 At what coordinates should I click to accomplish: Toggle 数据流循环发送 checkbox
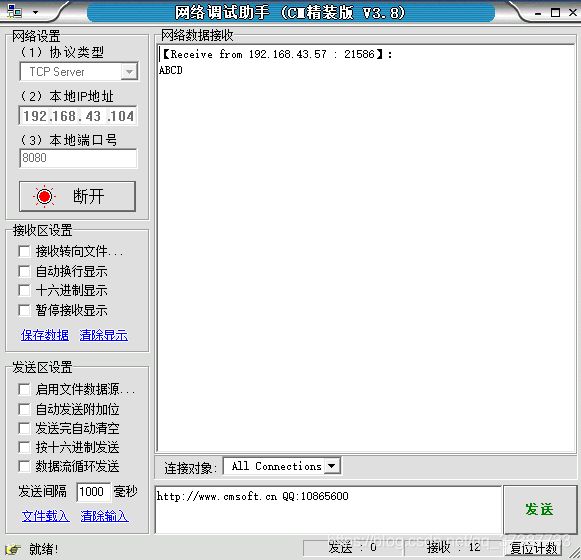pyautogui.click(x=24, y=466)
